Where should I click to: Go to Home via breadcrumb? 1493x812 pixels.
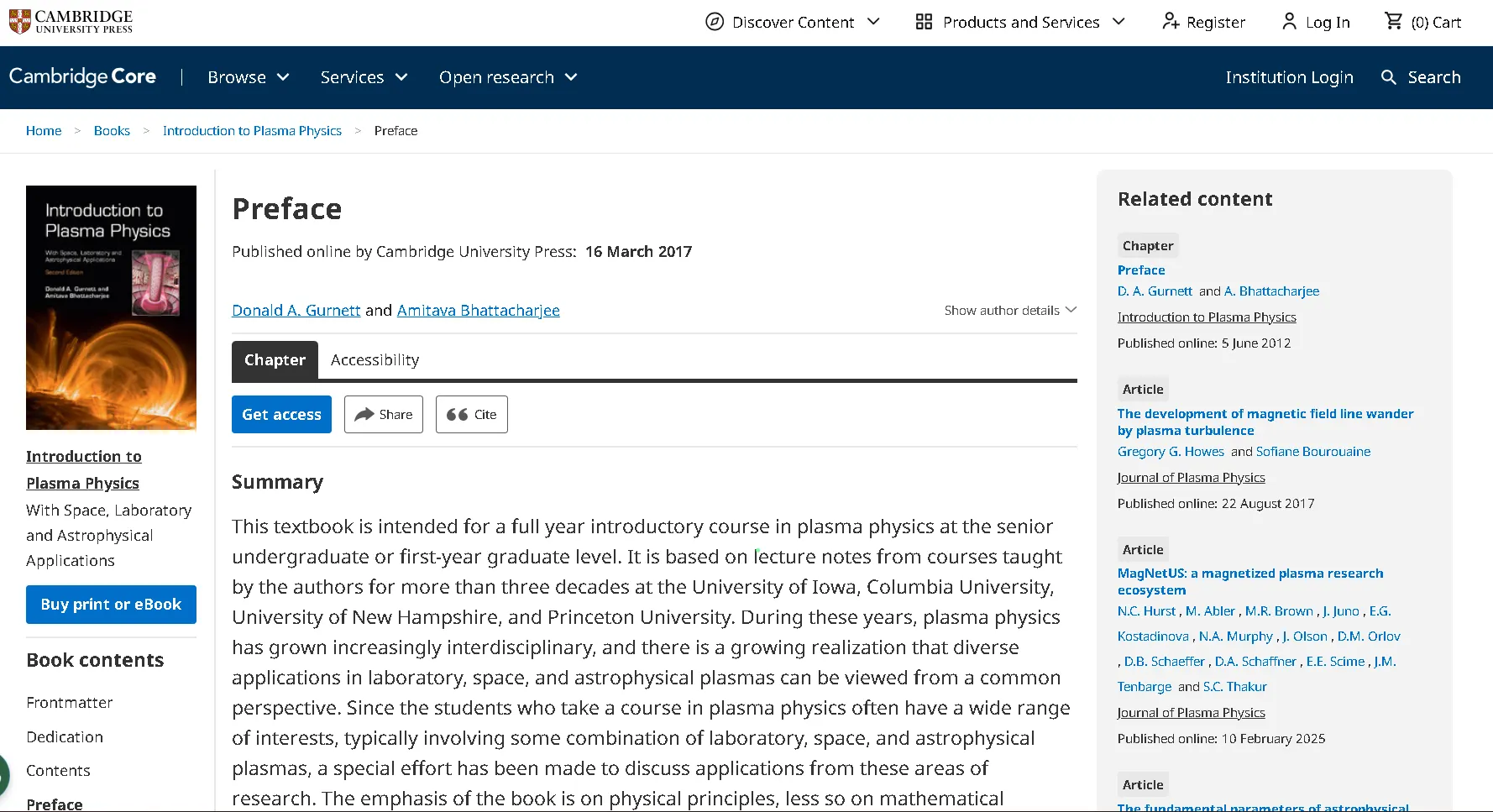pyautogui.click(x=44, y=130)
